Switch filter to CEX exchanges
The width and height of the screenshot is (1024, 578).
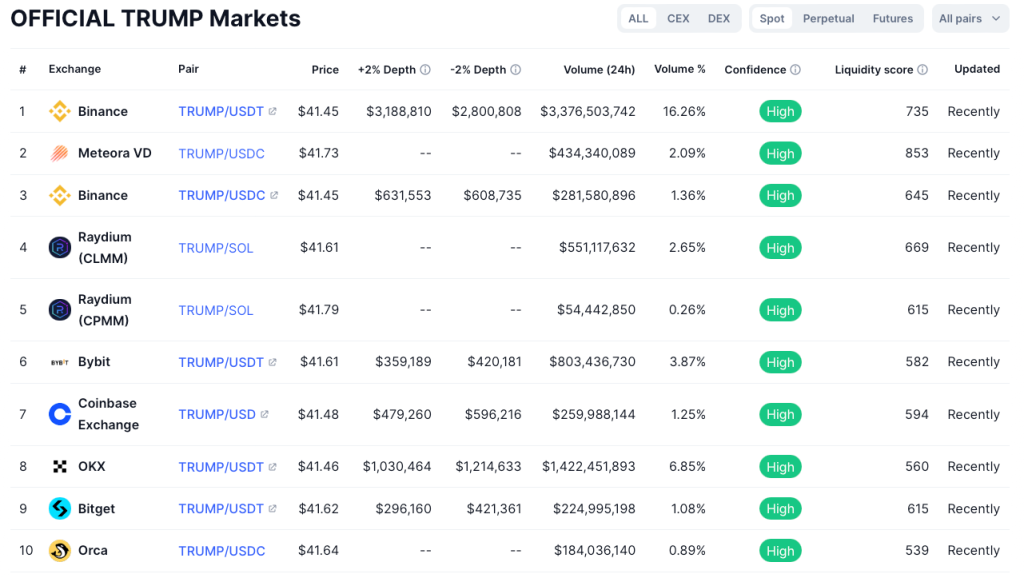coord(678,19)
